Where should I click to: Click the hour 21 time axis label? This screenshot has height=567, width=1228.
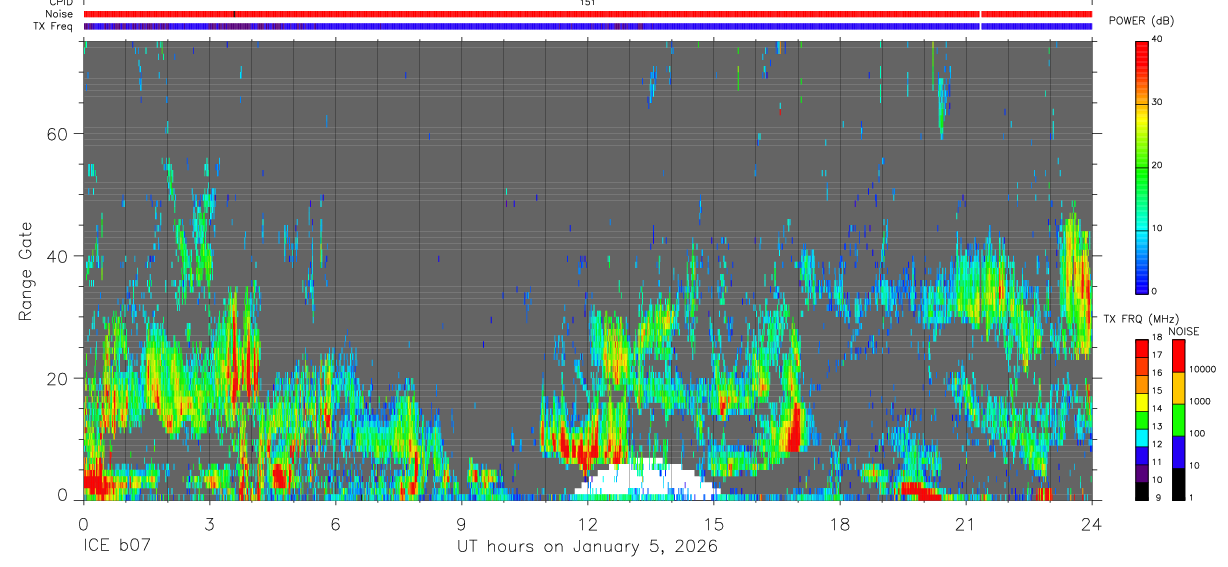click(966, 524)
